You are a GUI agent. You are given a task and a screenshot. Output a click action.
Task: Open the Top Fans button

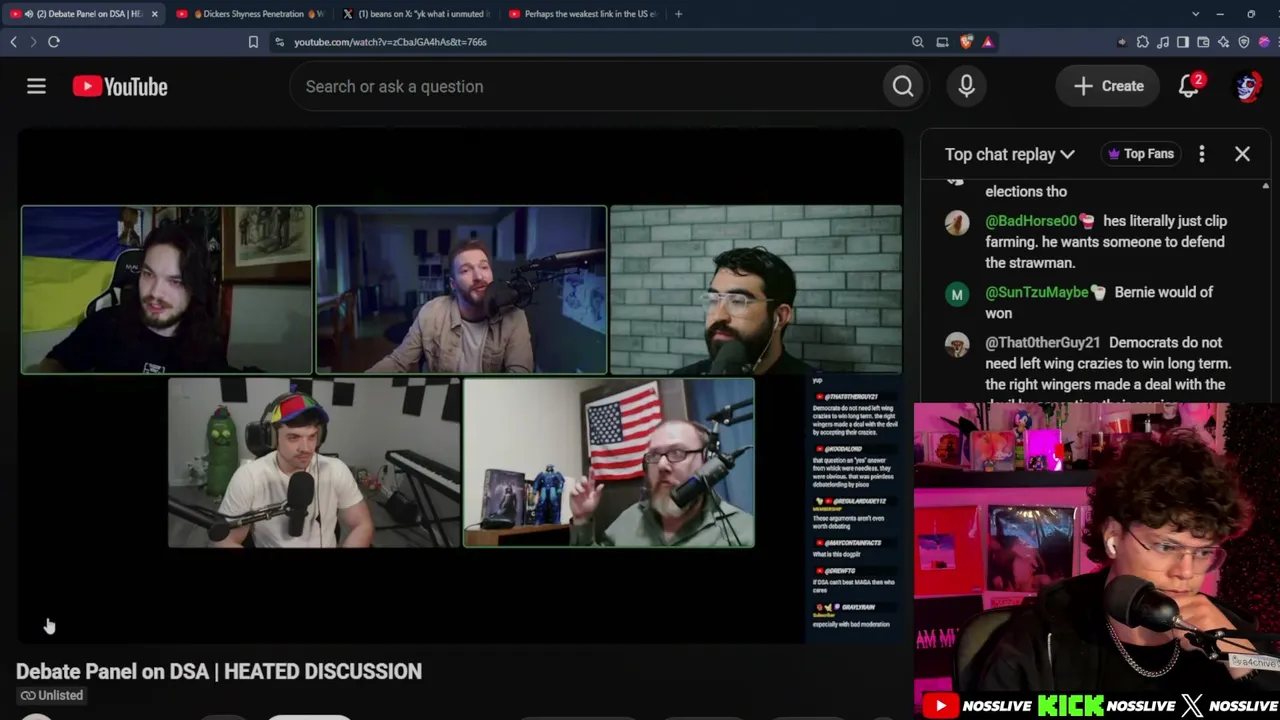tap(1141, 154)
